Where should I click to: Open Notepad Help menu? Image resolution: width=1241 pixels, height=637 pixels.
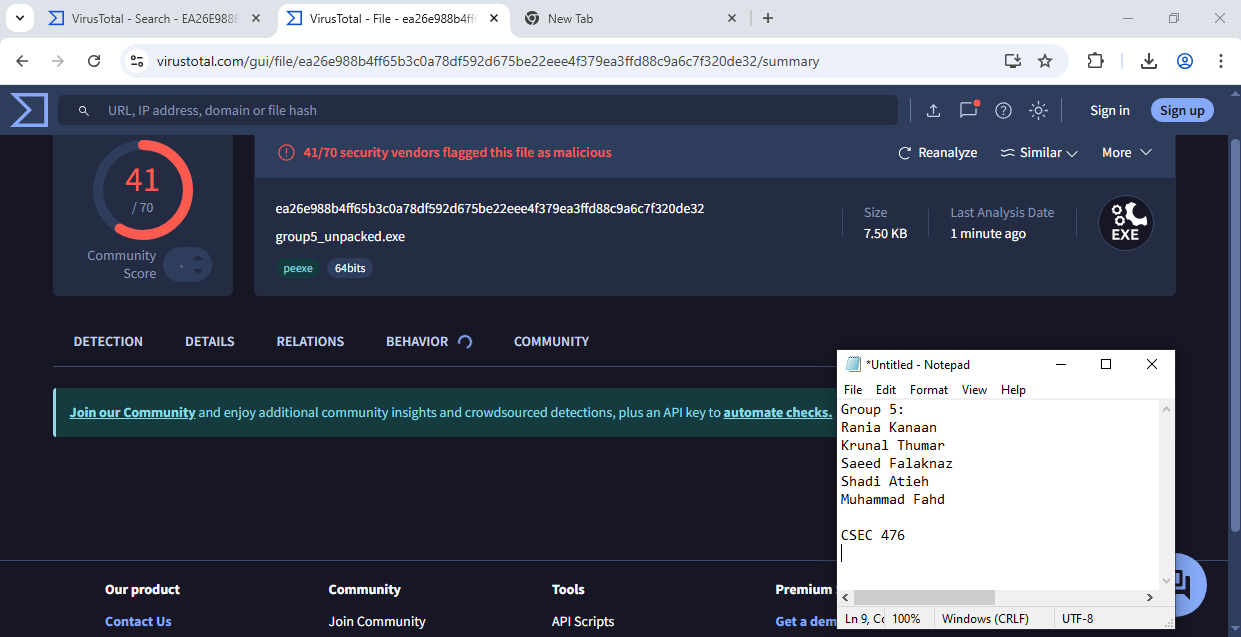1013,390
